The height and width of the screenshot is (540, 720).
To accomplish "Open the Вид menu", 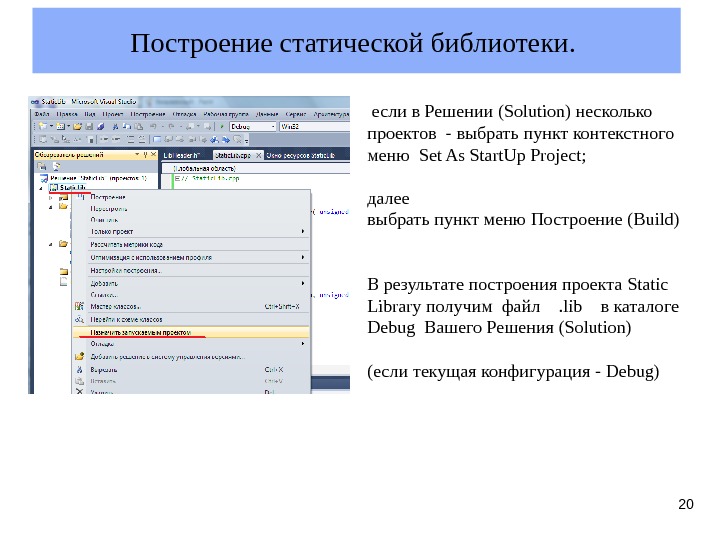I will click(90, 114).
